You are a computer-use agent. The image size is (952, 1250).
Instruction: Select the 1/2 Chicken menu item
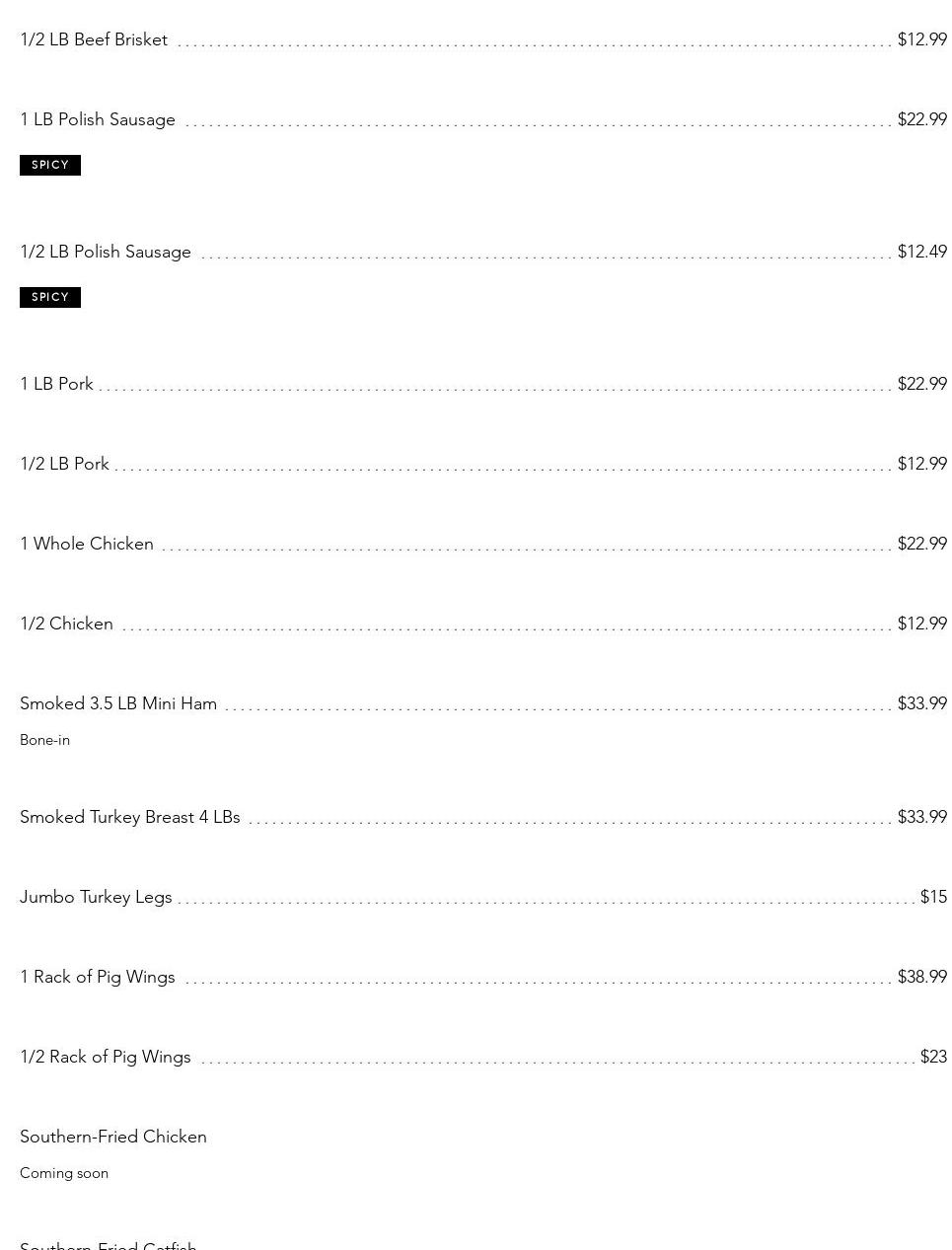click(x=66, y=624)
